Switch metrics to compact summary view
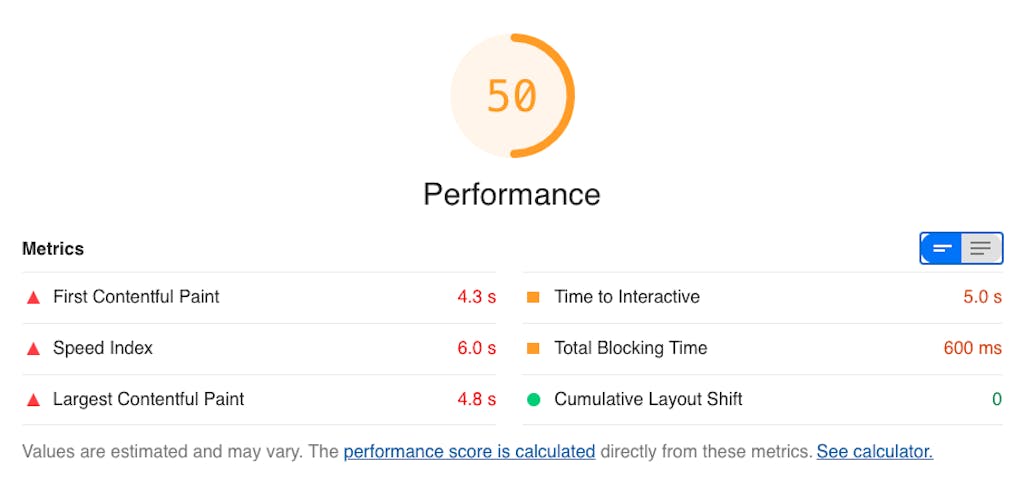This screenshot has width=1024, height=482. coord(942,248)
